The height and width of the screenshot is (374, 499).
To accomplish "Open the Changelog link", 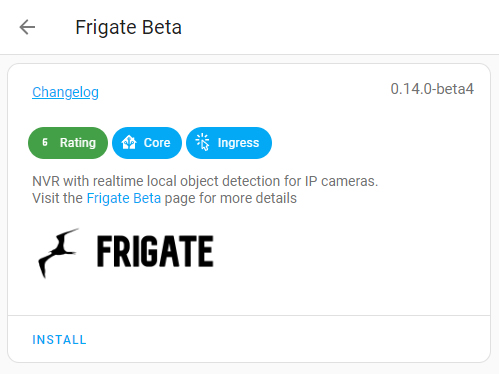I will pos(65,92).
